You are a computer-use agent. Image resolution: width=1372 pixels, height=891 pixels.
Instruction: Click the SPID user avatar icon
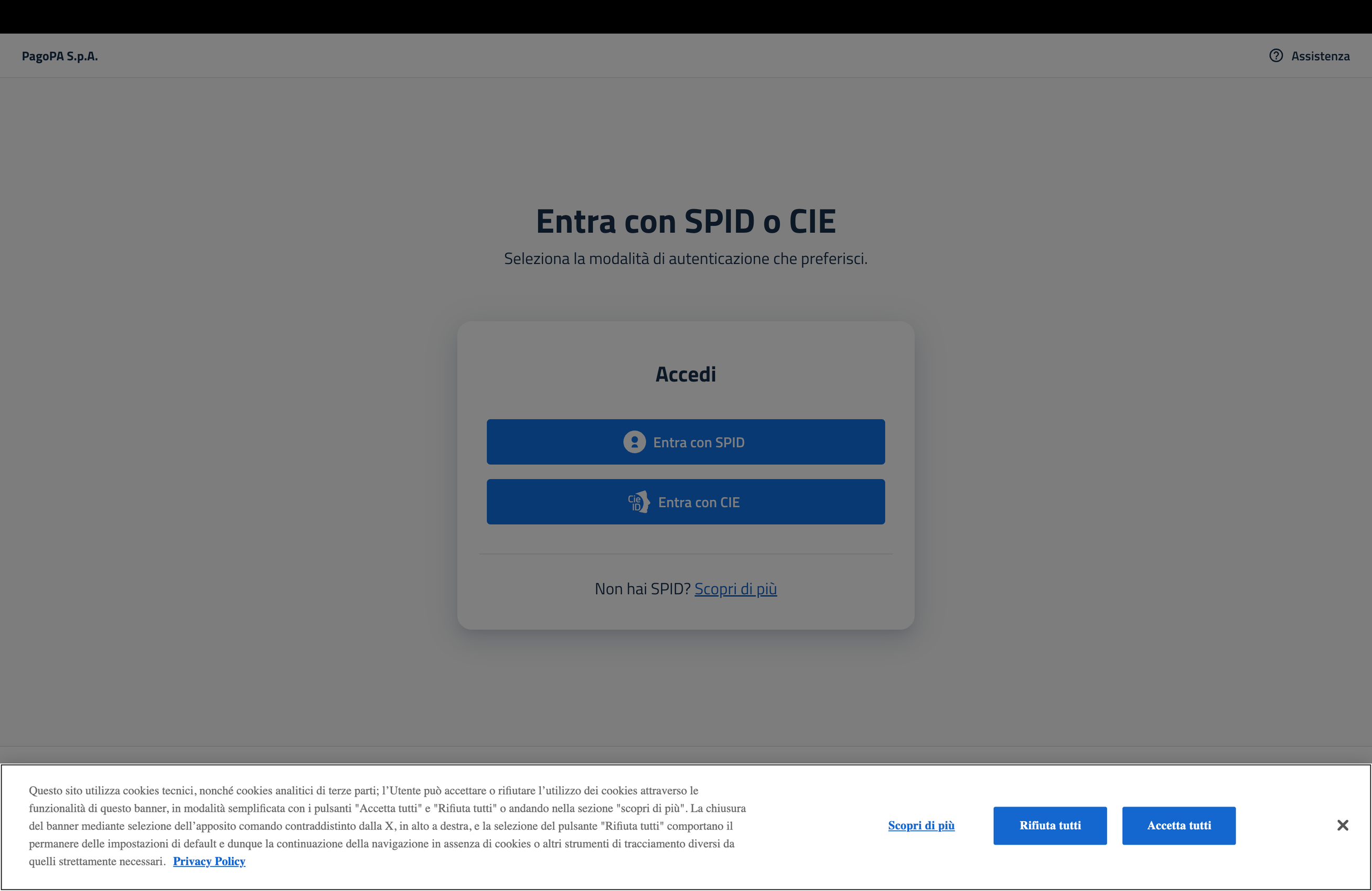(634, 442)
